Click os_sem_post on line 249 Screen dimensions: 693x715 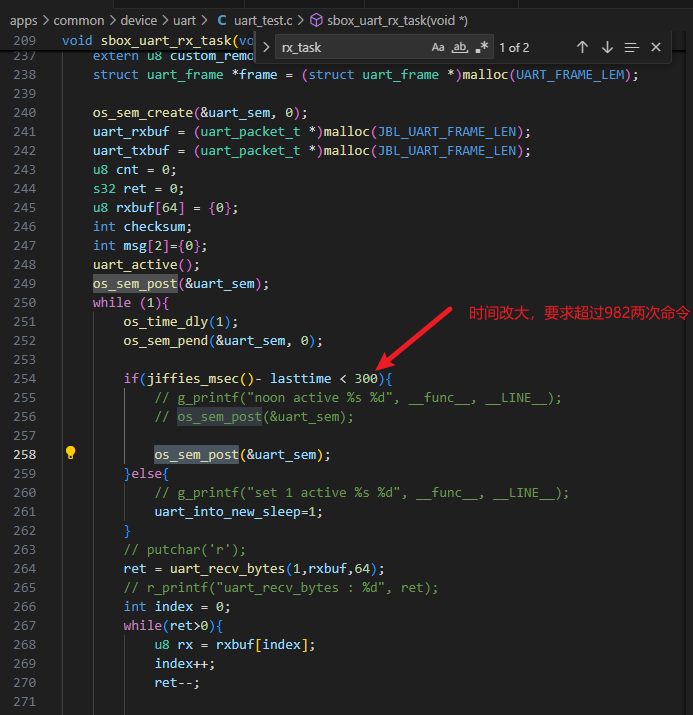point(135,284)
